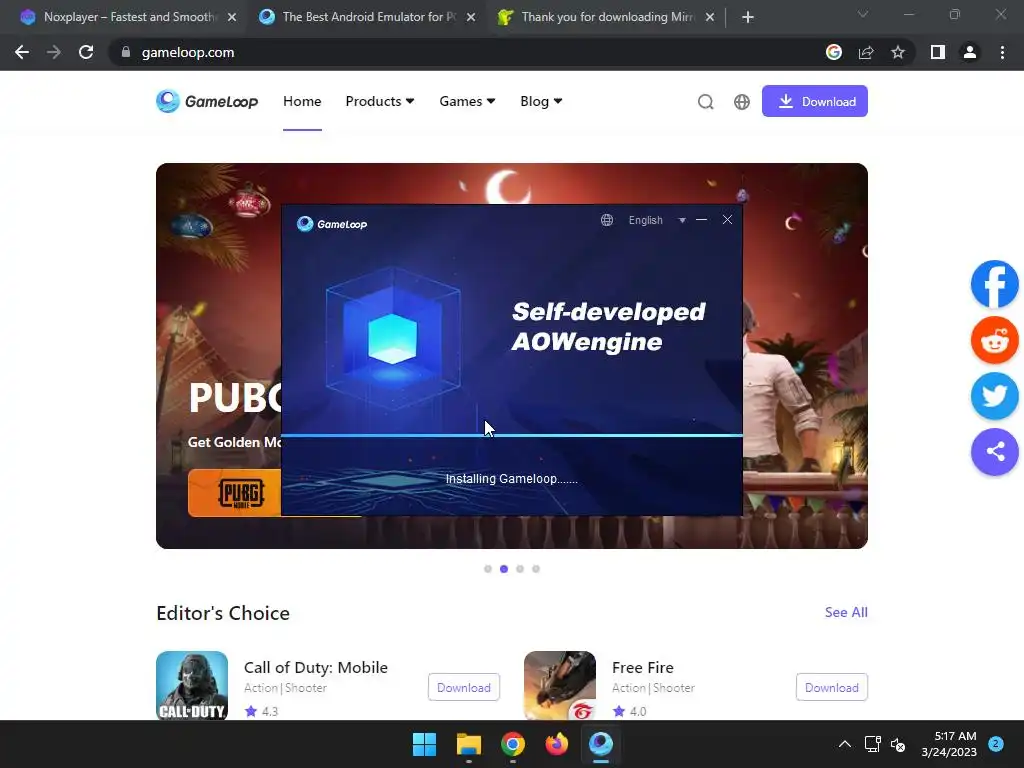Expand the Products dropdown menu
Screen dimensions: 1024x768
pyautogui.click(x=379, y=101)
